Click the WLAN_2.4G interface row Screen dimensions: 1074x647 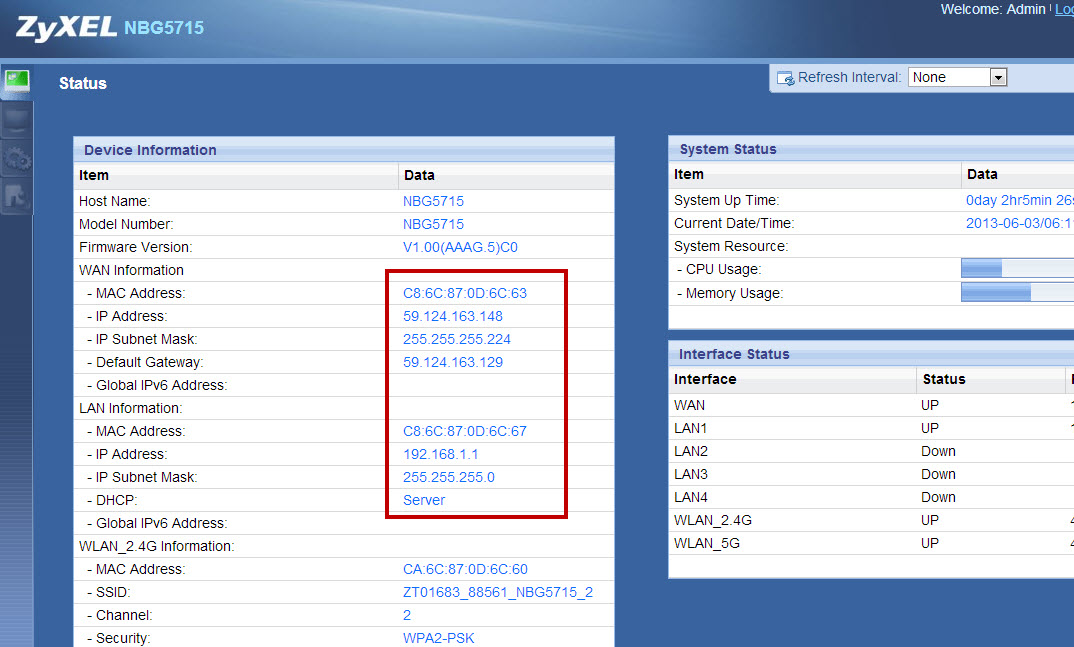pyautogui.click(x=871, y=520)
